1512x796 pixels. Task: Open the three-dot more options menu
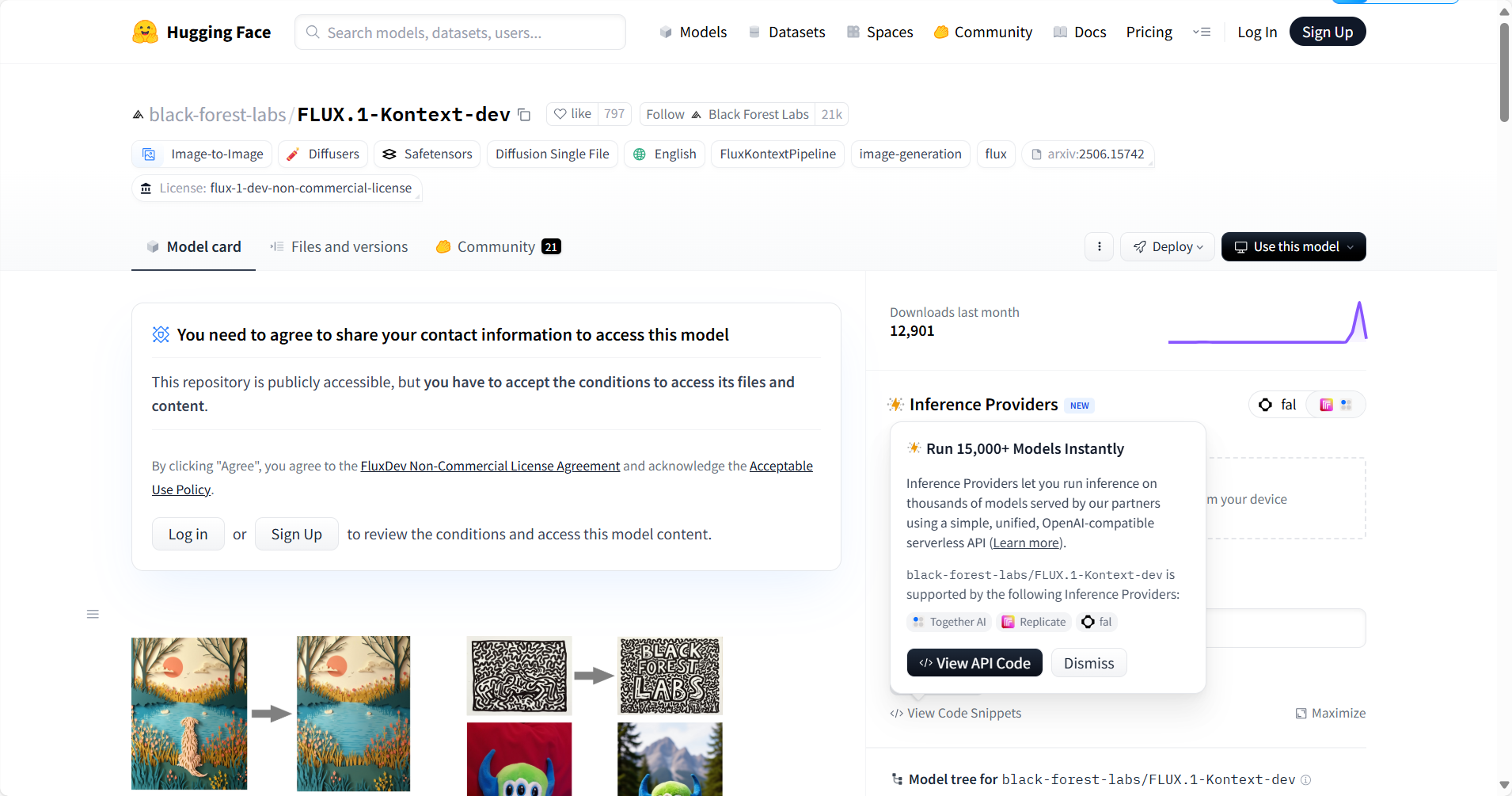click(1099, 247)
